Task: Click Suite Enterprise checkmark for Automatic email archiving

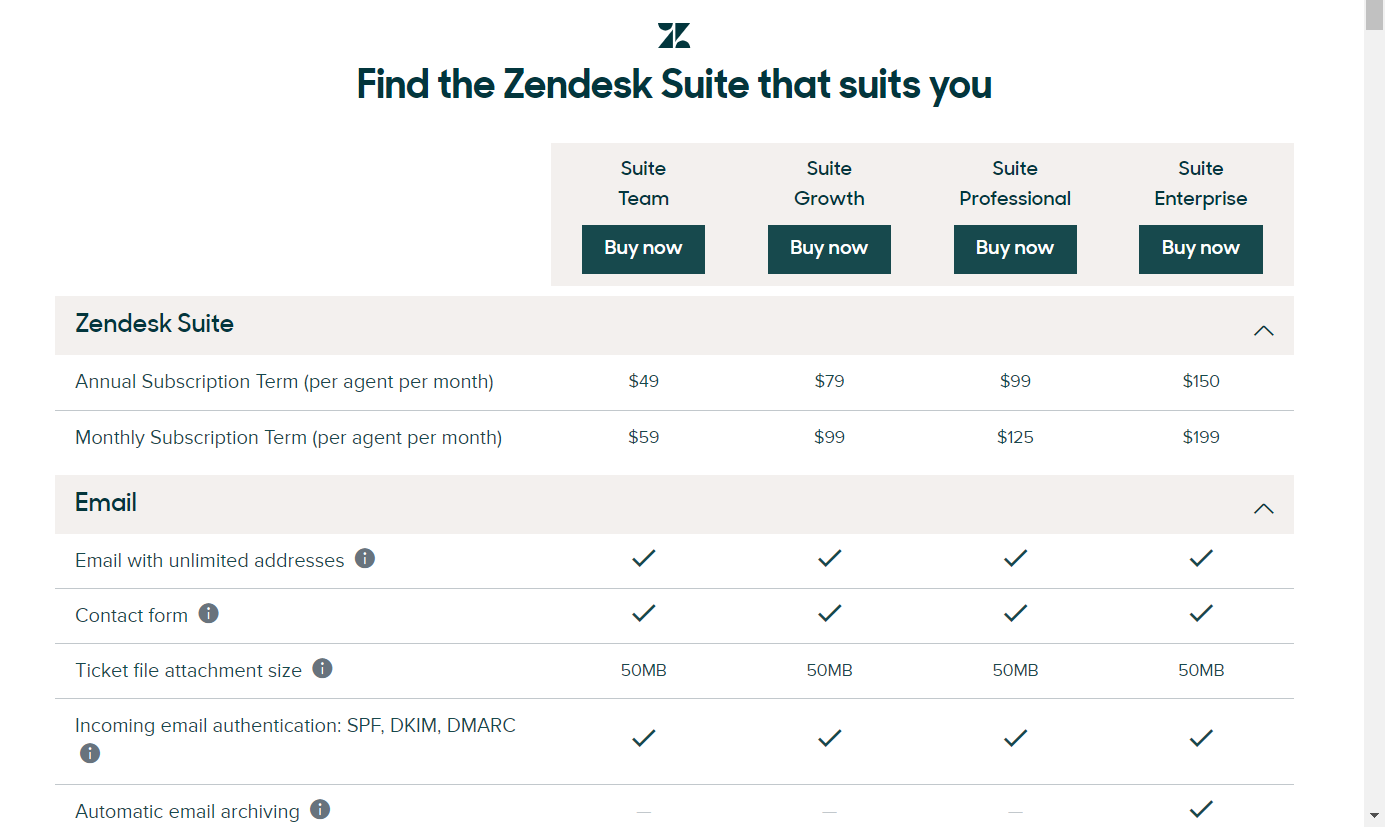Action: click(1201, 809)
